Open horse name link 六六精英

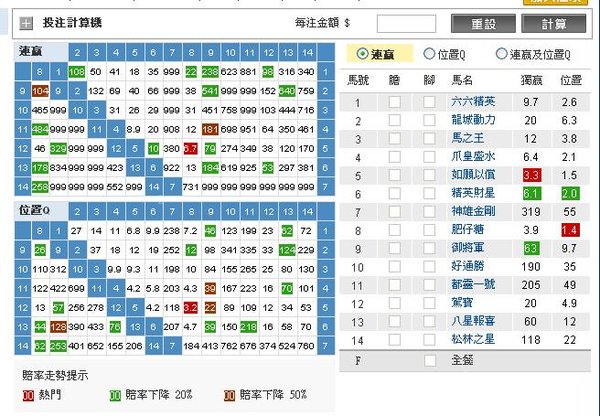pyautogui.click(x=473, y=101)
